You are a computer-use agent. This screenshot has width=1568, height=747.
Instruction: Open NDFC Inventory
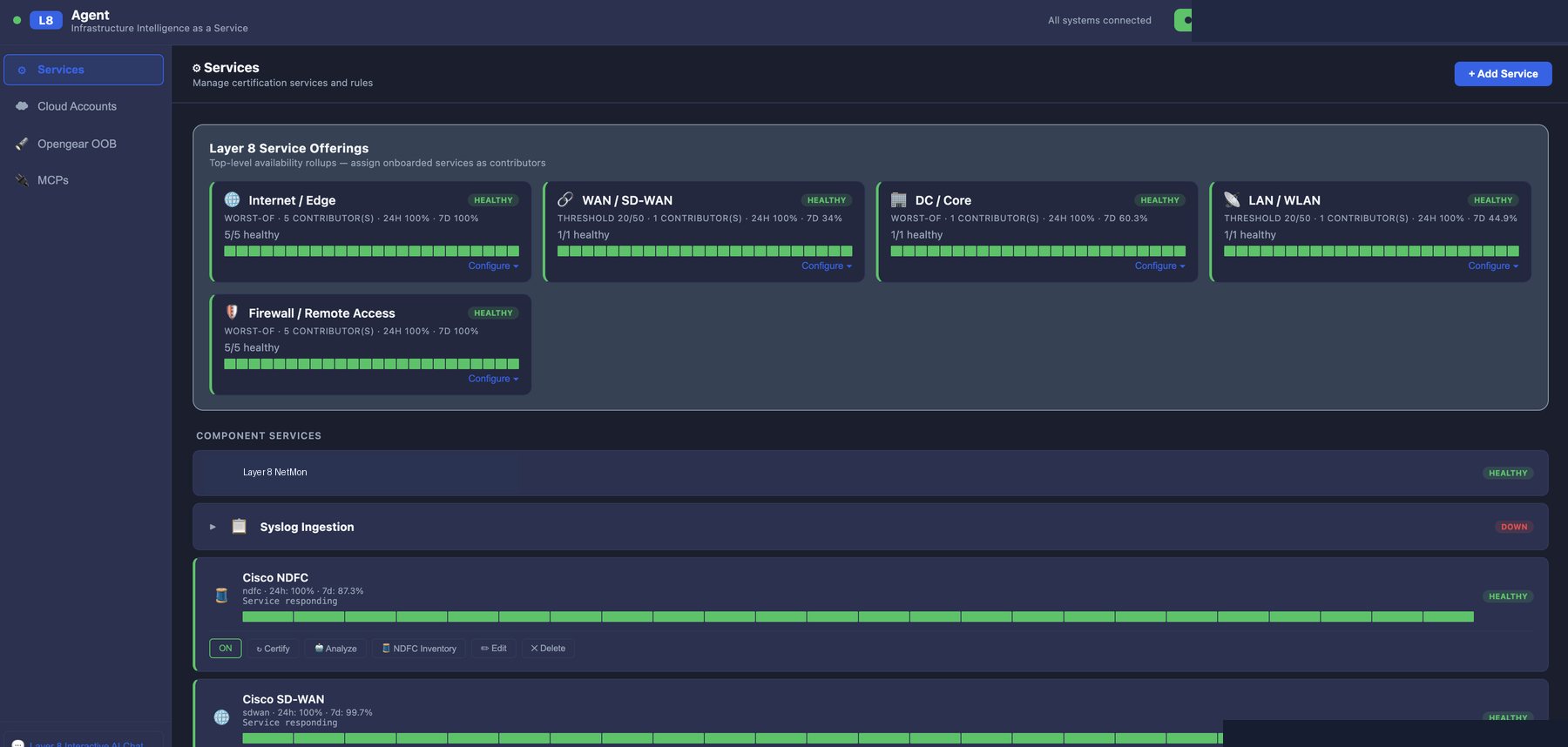tap(419, 649)
